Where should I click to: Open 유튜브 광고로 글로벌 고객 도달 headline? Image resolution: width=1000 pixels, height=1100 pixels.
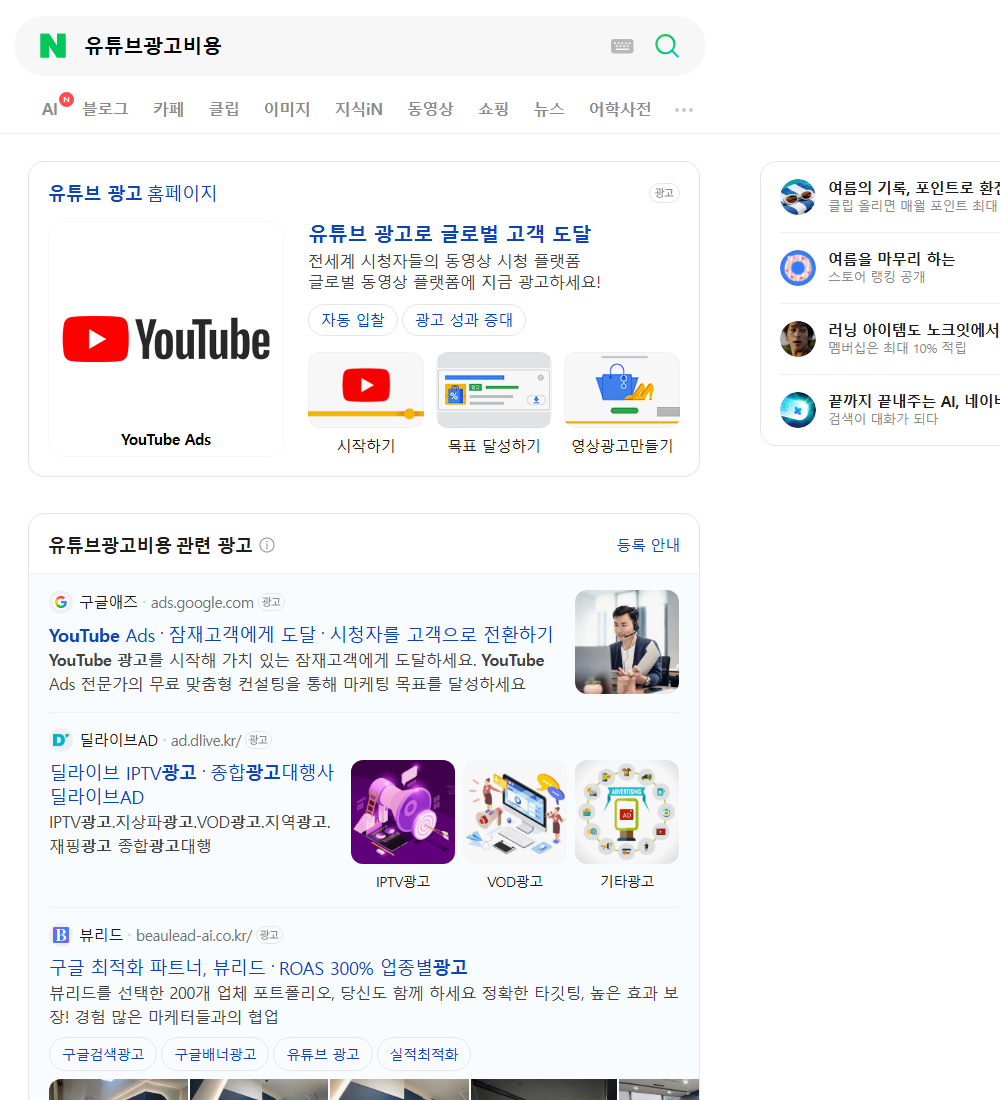[450, 233]
